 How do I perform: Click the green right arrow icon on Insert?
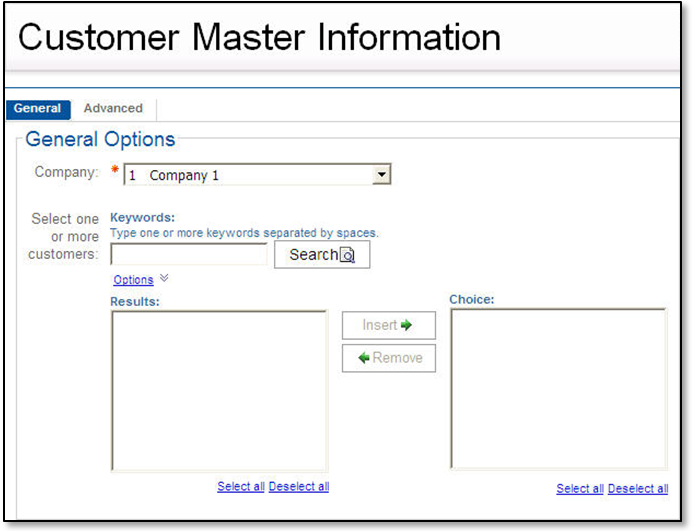pyautogui.click(x=406, y=325)
